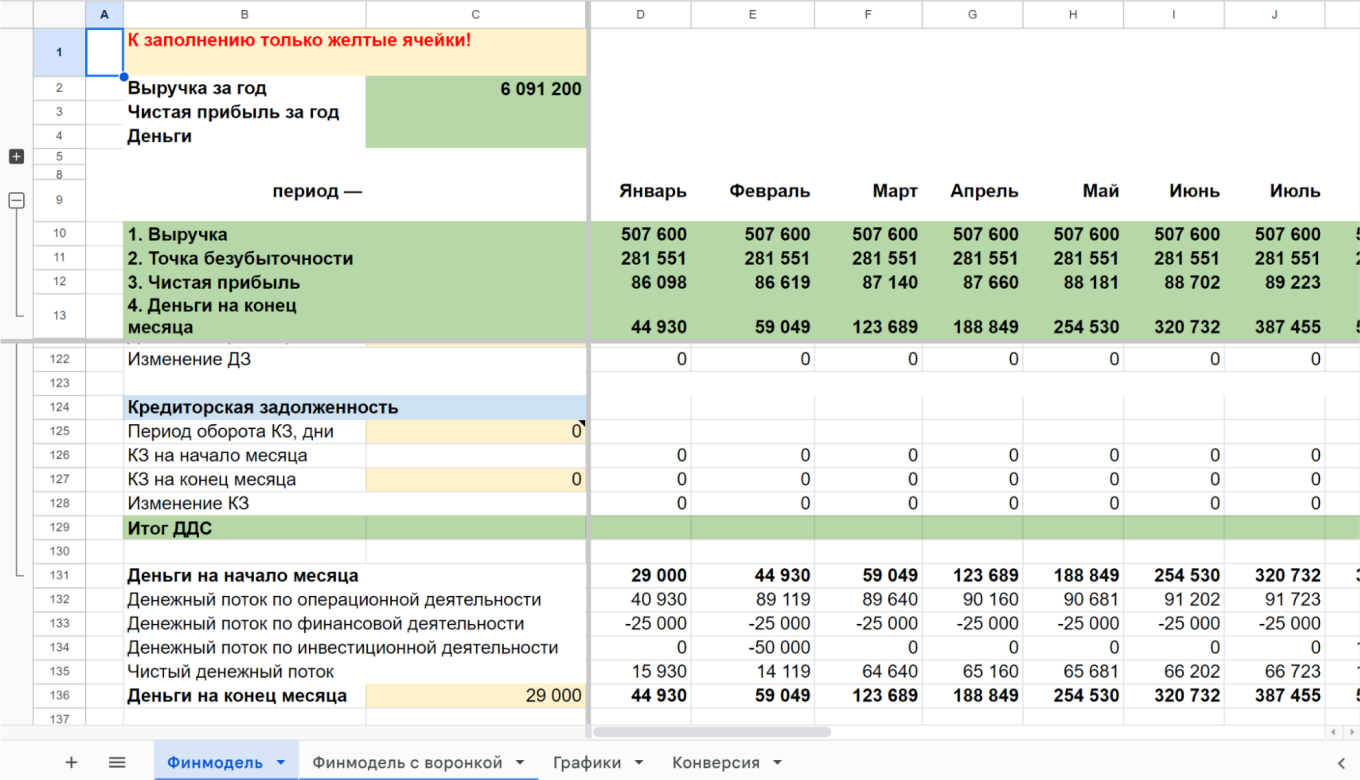Open Графики tab dropdown arrow

[638, 762]
